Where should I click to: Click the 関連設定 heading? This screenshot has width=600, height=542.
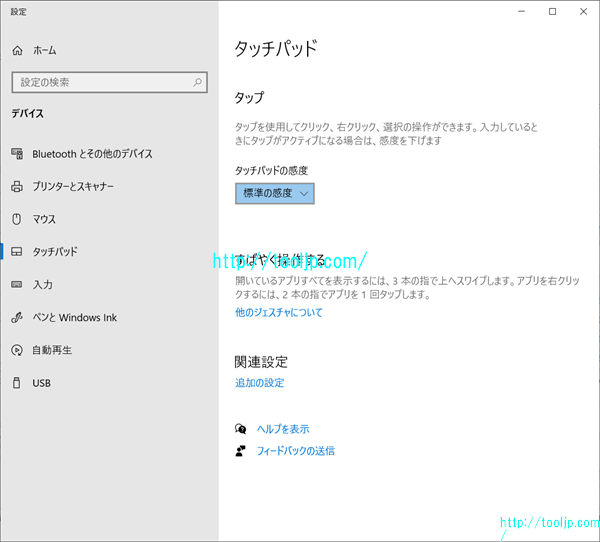(x=261, y=362)
